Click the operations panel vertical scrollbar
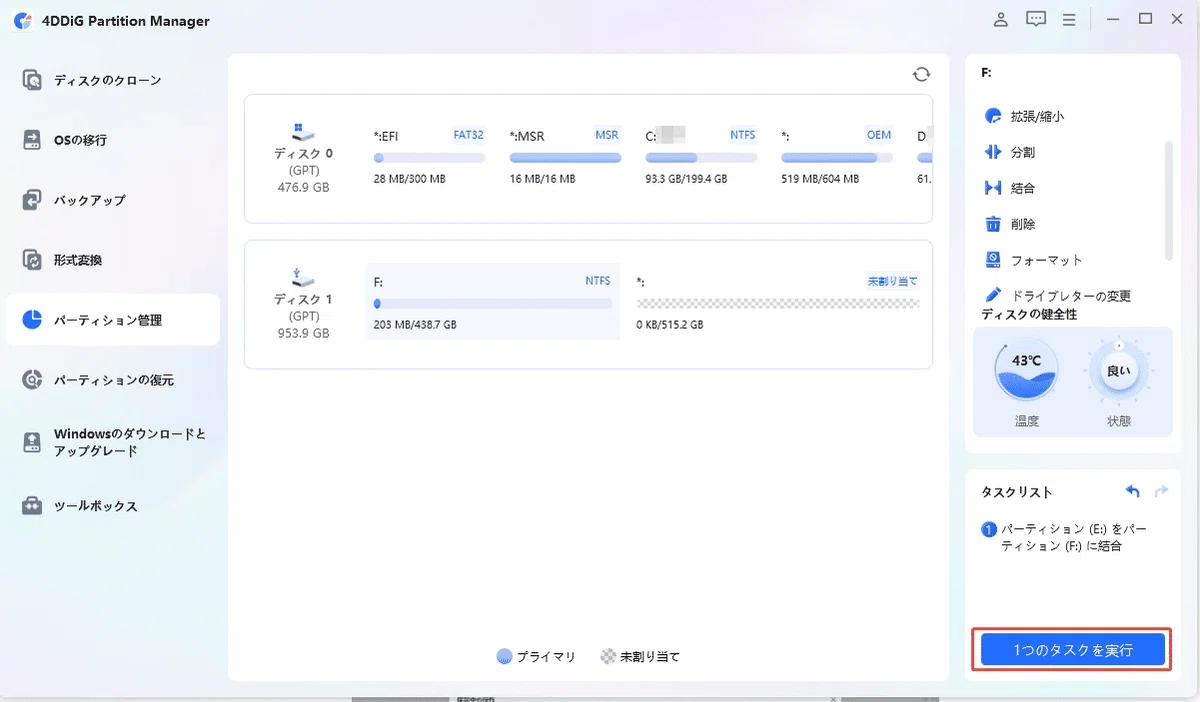1200x702 pixels. (1168, 200)
